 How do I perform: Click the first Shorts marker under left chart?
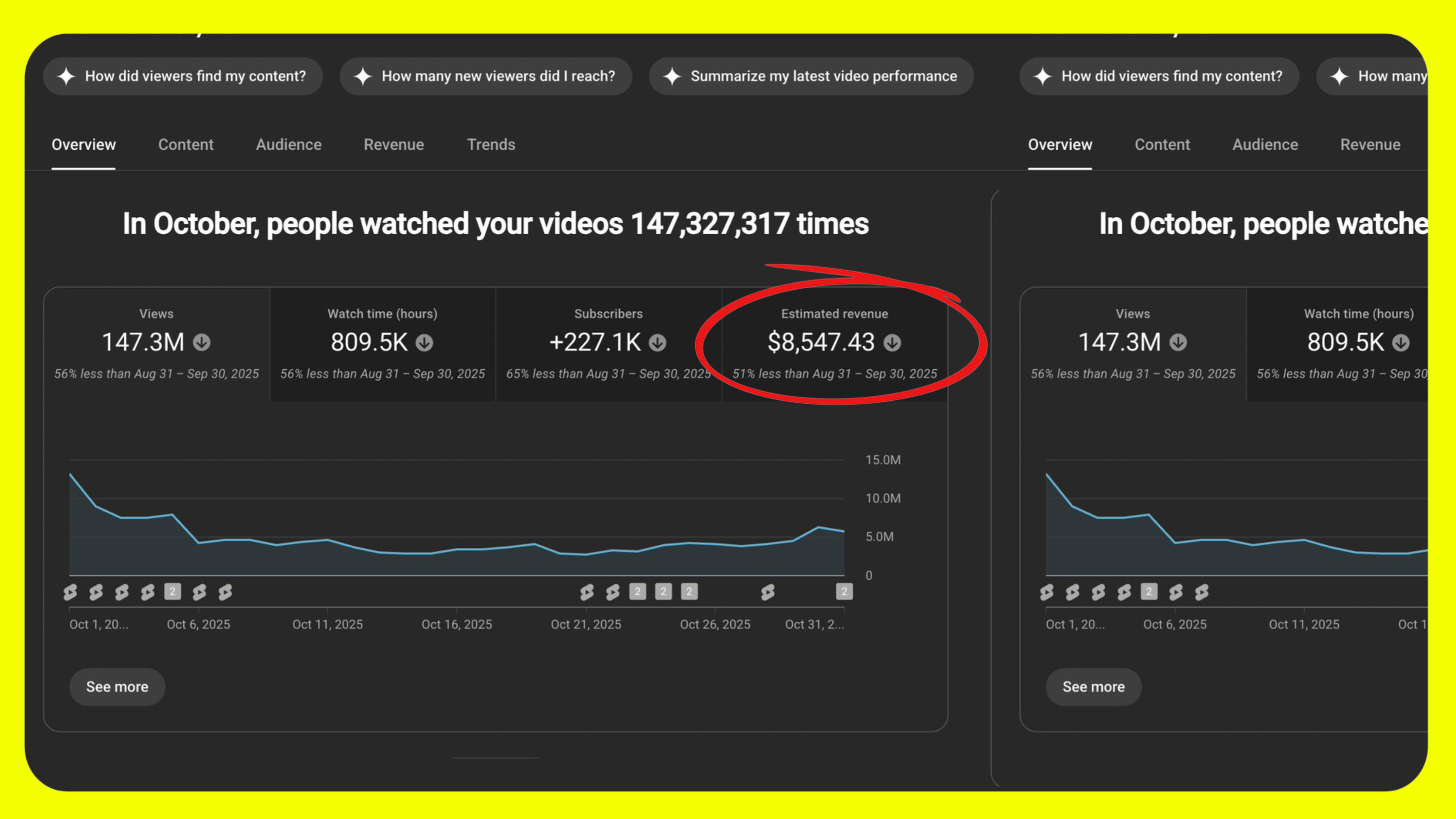70,592
